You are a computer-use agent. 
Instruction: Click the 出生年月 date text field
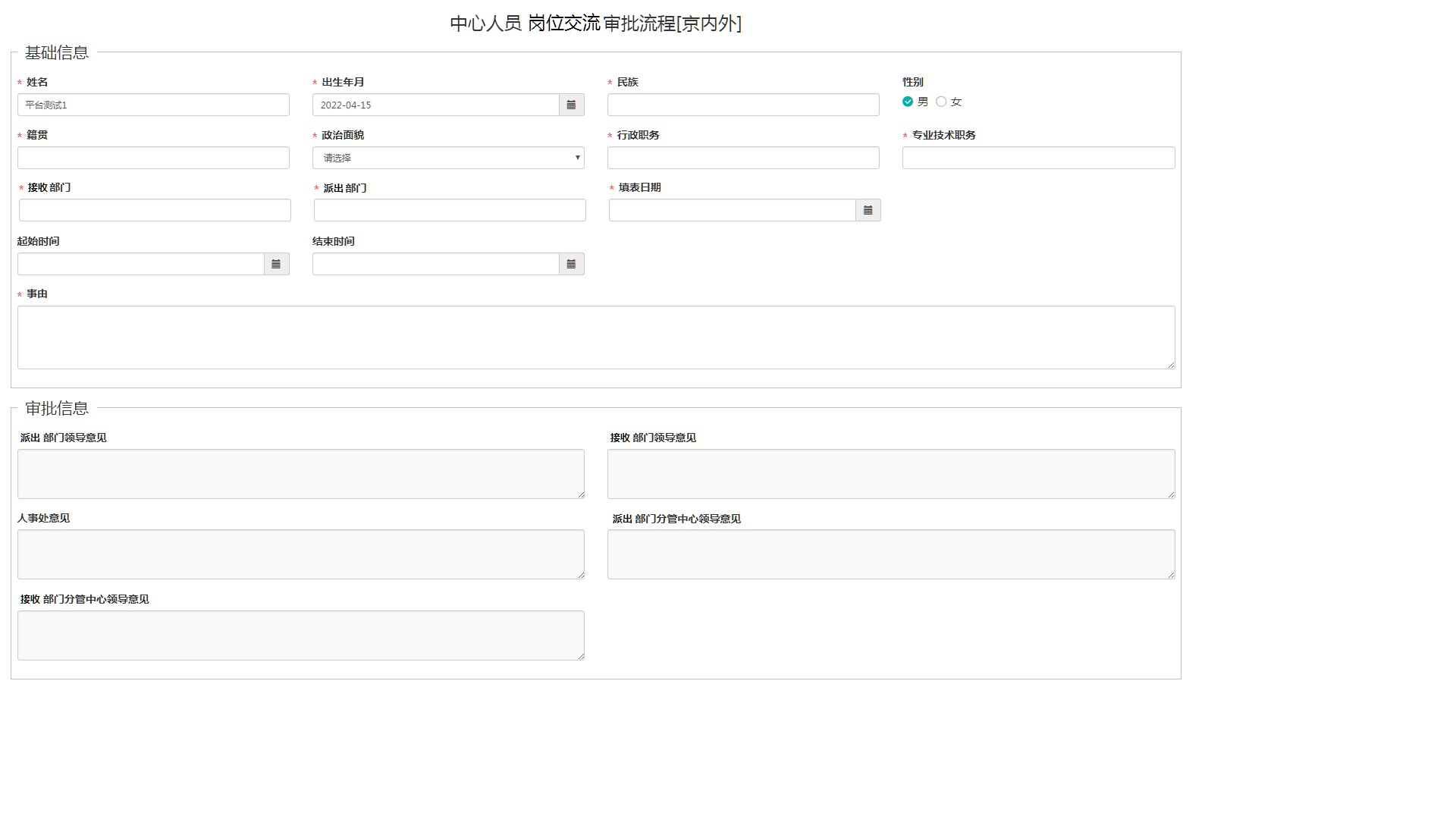click(436, 105)
